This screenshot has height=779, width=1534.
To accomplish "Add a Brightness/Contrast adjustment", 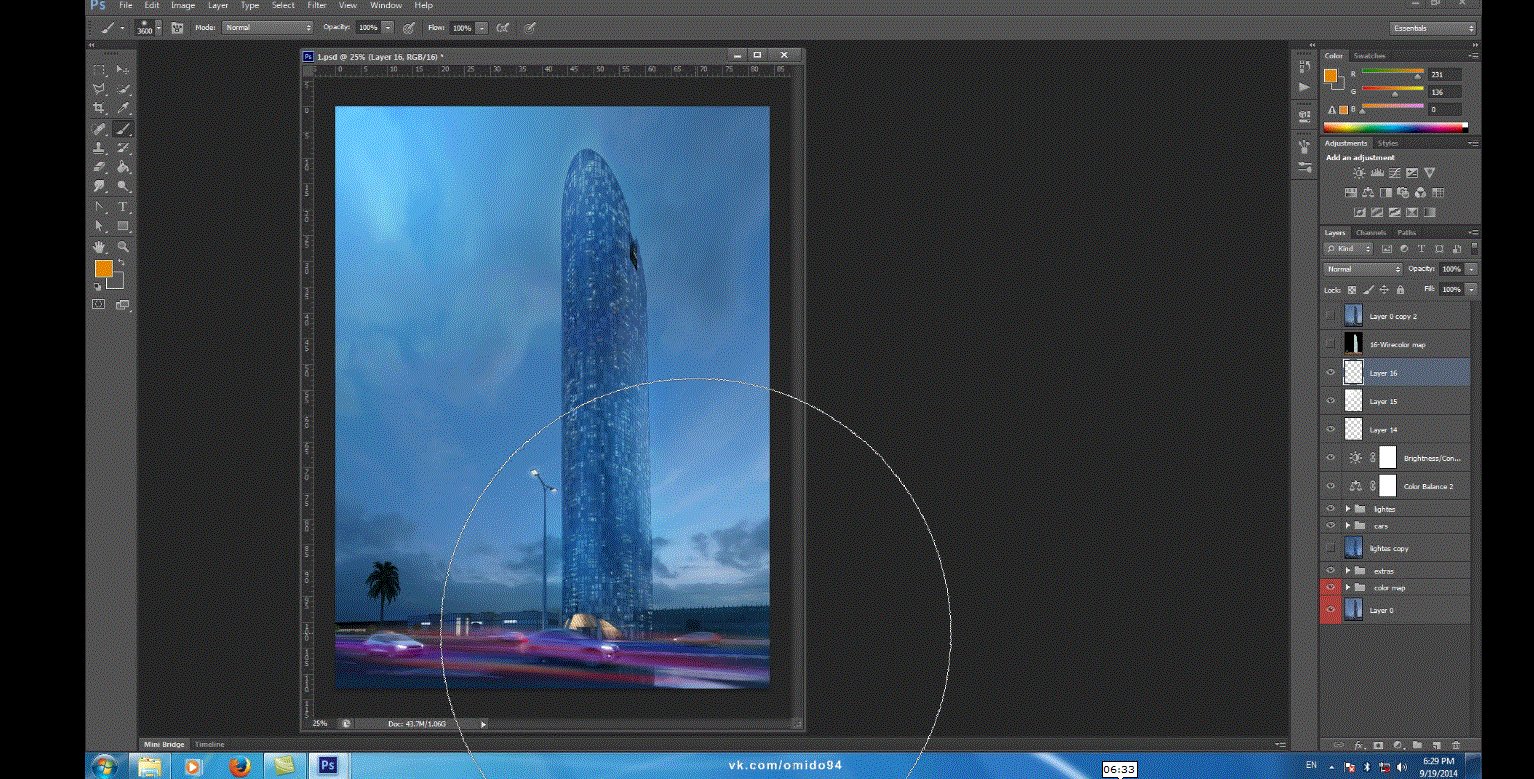I will point(1359,173).
